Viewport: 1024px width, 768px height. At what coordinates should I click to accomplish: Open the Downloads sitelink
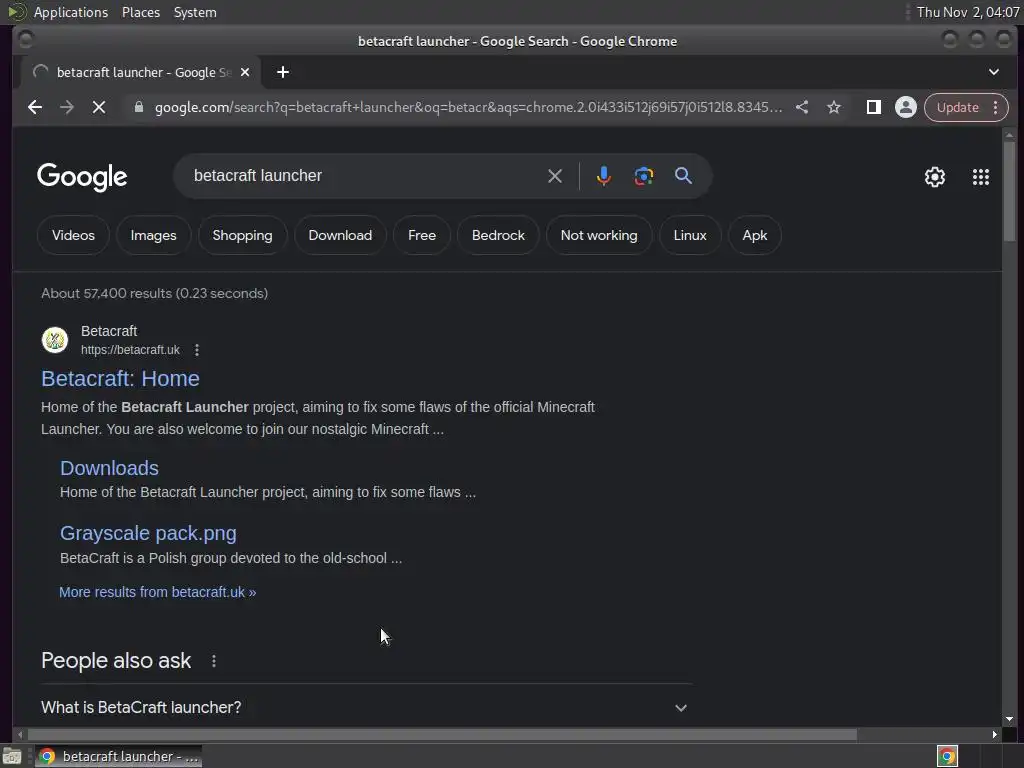click(109, 468)
